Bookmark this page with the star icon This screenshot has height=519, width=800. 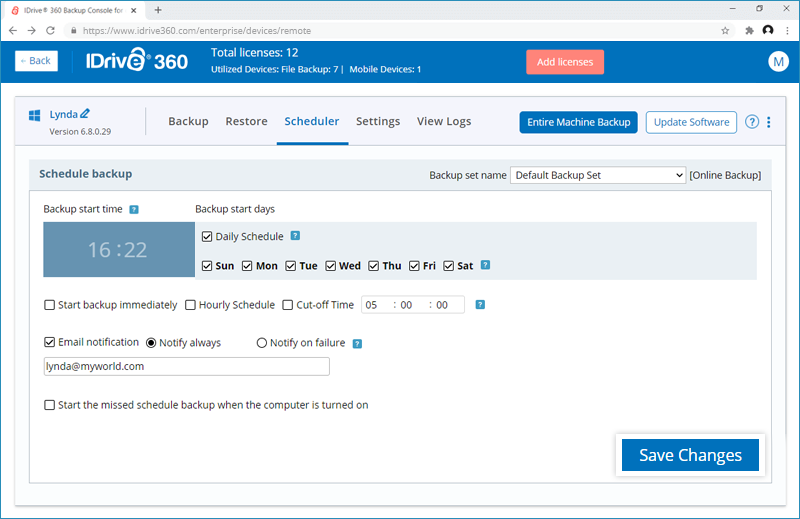pos(725,31)
